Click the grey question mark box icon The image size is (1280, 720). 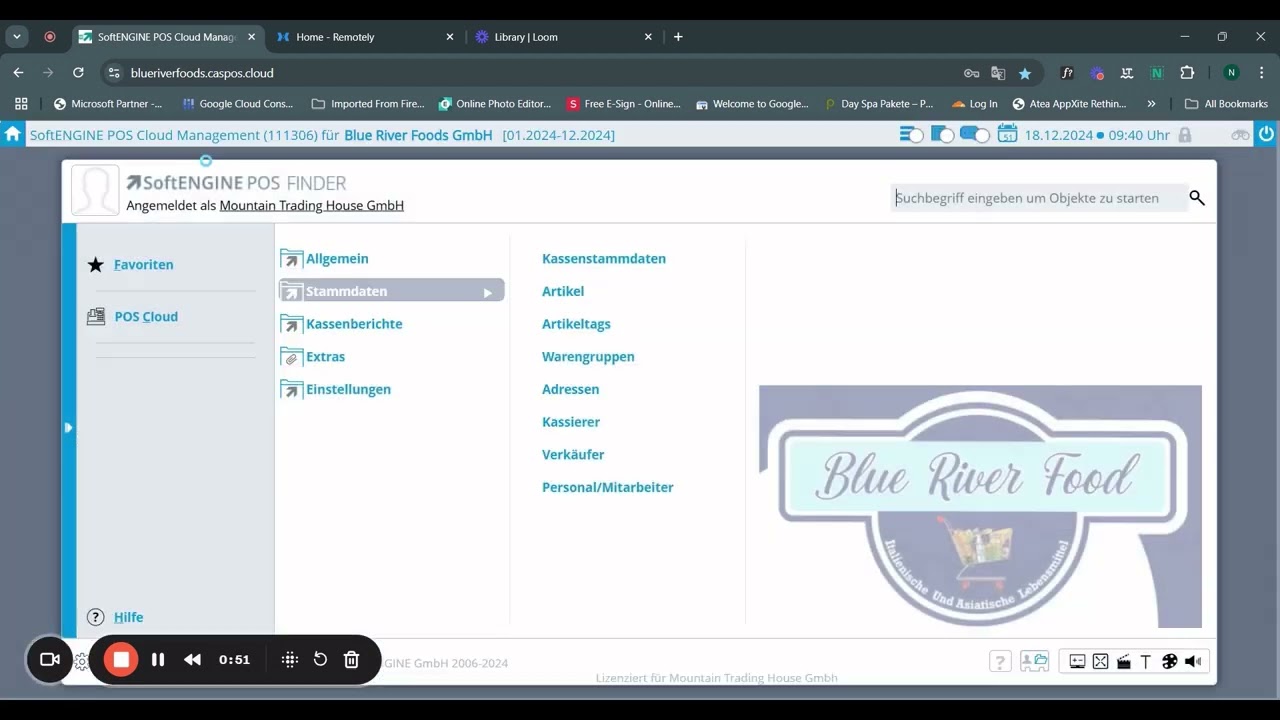click(x=1000, y=661)
